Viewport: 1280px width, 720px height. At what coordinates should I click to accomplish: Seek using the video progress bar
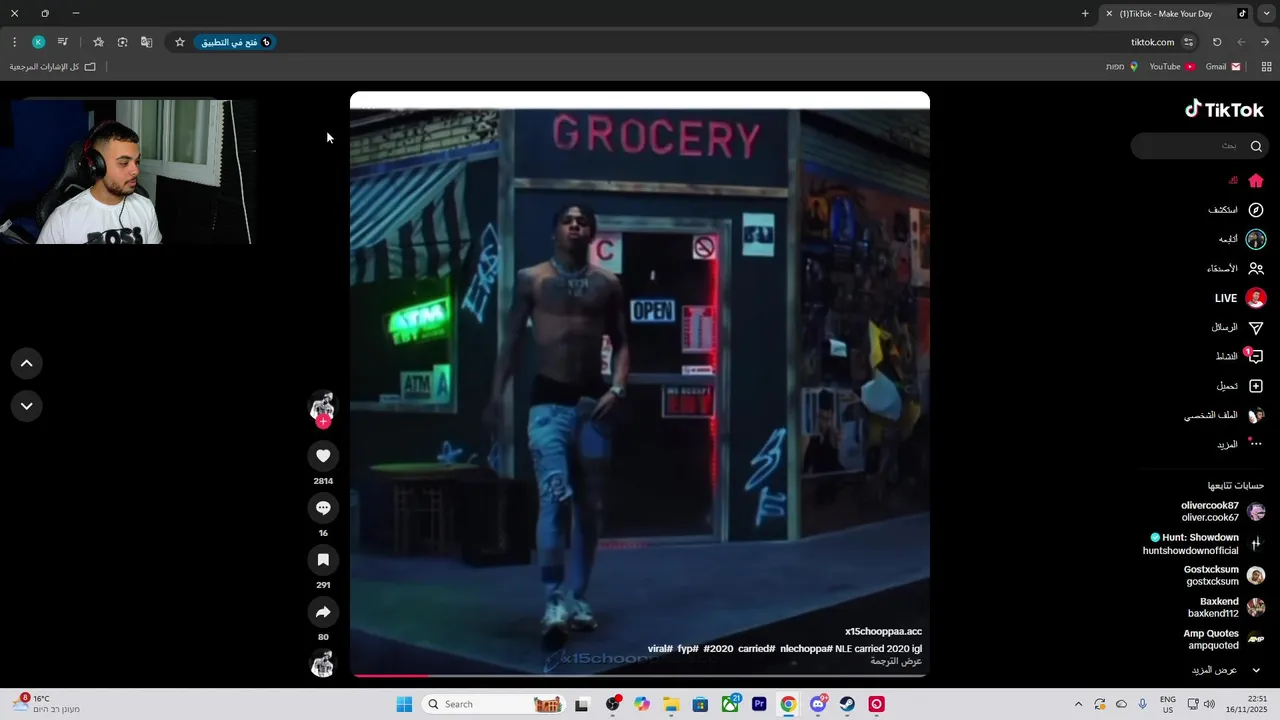pyautogui.click(x=640, y=676)
